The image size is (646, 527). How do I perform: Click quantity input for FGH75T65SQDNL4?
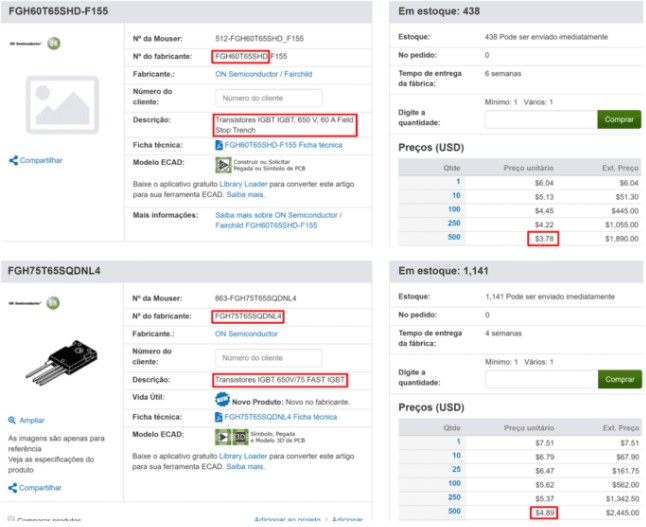541,379
